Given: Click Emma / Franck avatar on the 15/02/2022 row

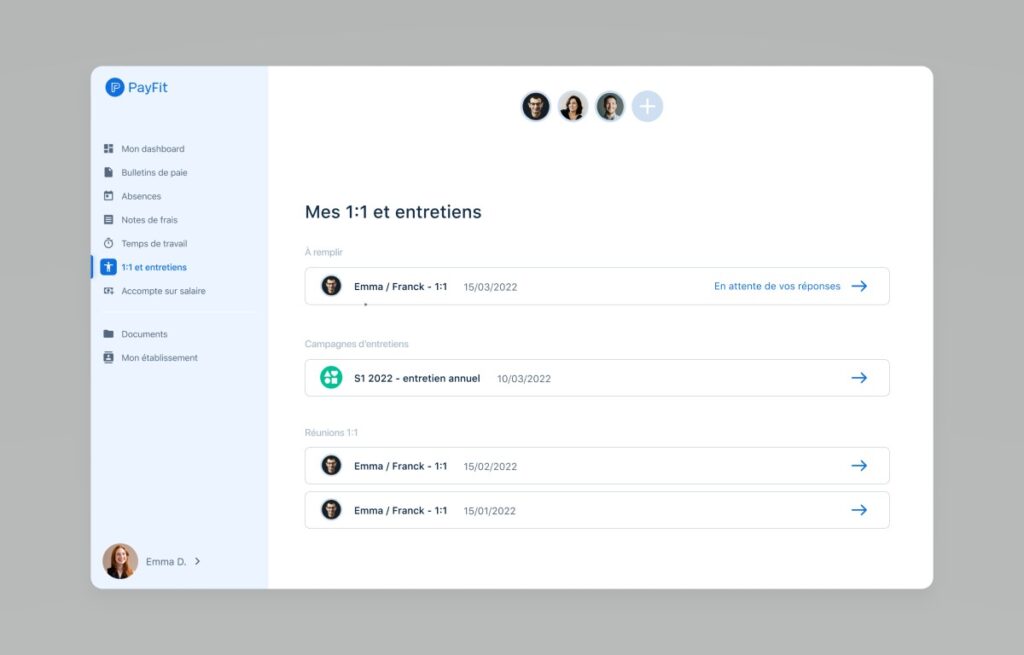Looking at the screenshot, I should click(x=331, y=465).
